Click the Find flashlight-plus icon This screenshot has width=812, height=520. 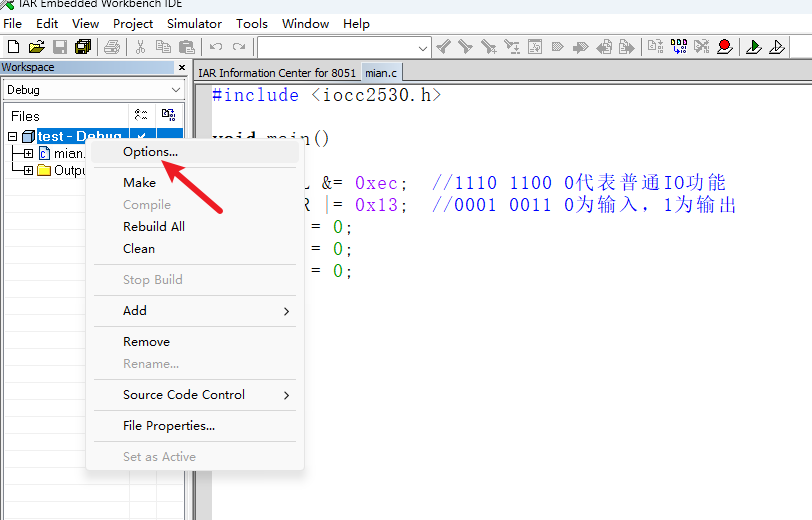tap(488, 47)
